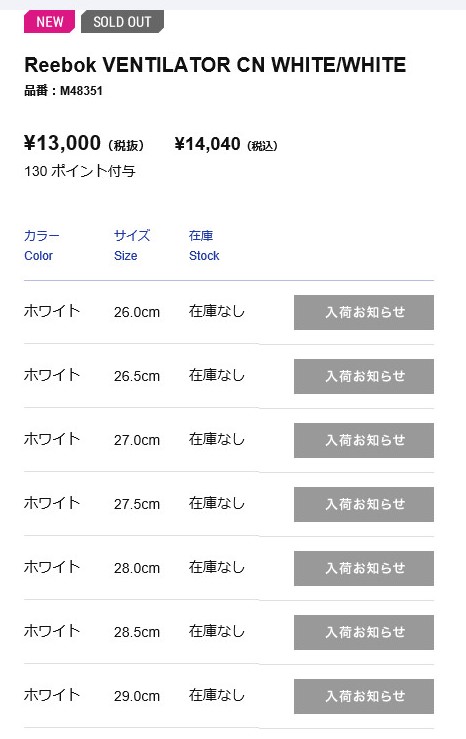466x739 pixels.
Task: Click restock notification button for 28.0cm
Action: click(x=364, y=568)
